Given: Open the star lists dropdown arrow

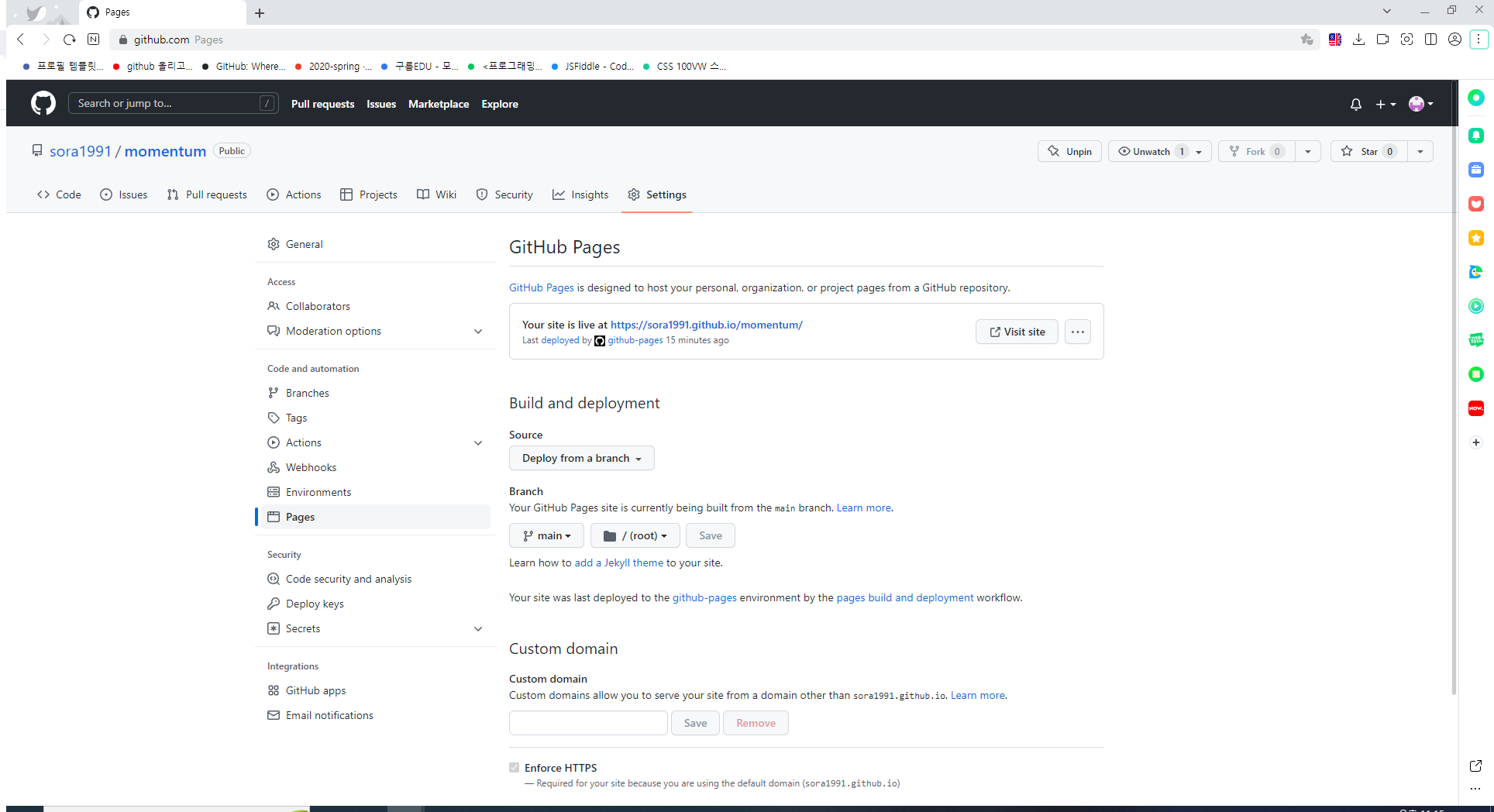Looking at the screenshot, I should coord(1420,151).
